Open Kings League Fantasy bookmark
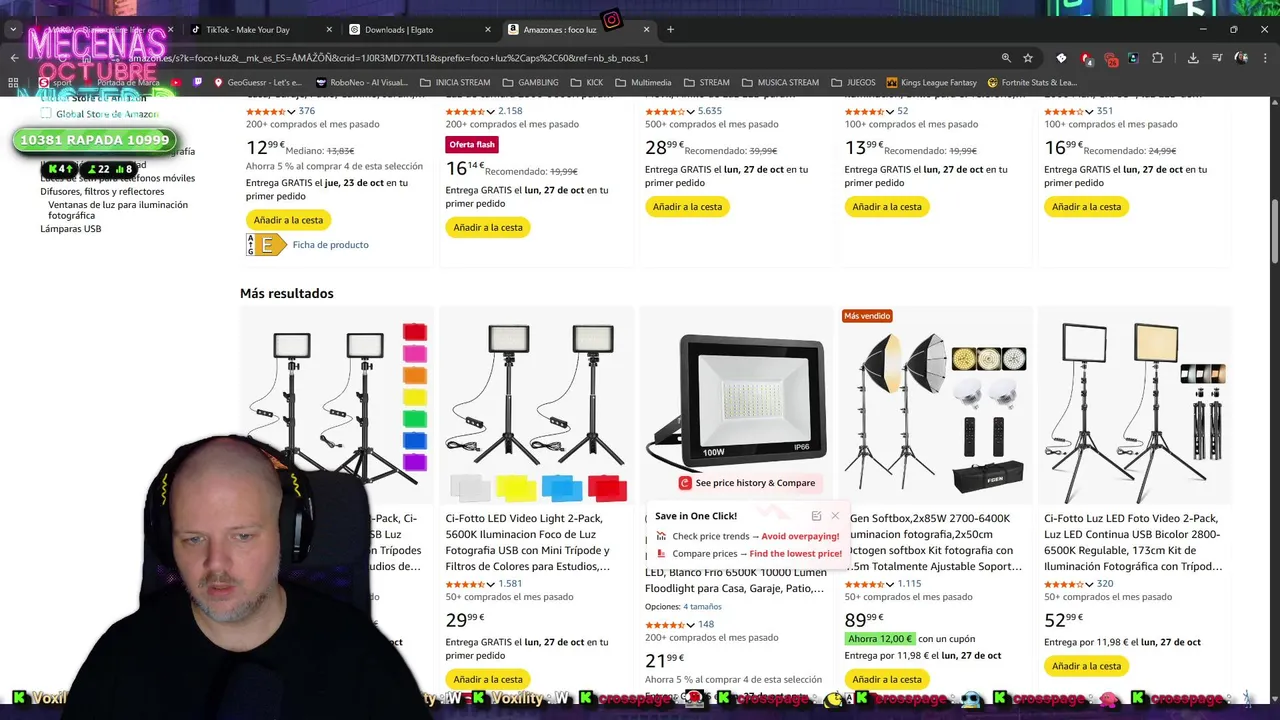Screen dimensions: 1280x720 pos(931,82)
